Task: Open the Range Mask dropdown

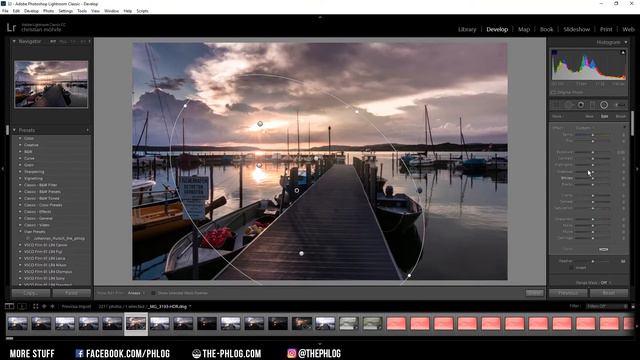Action: [604, 282]
